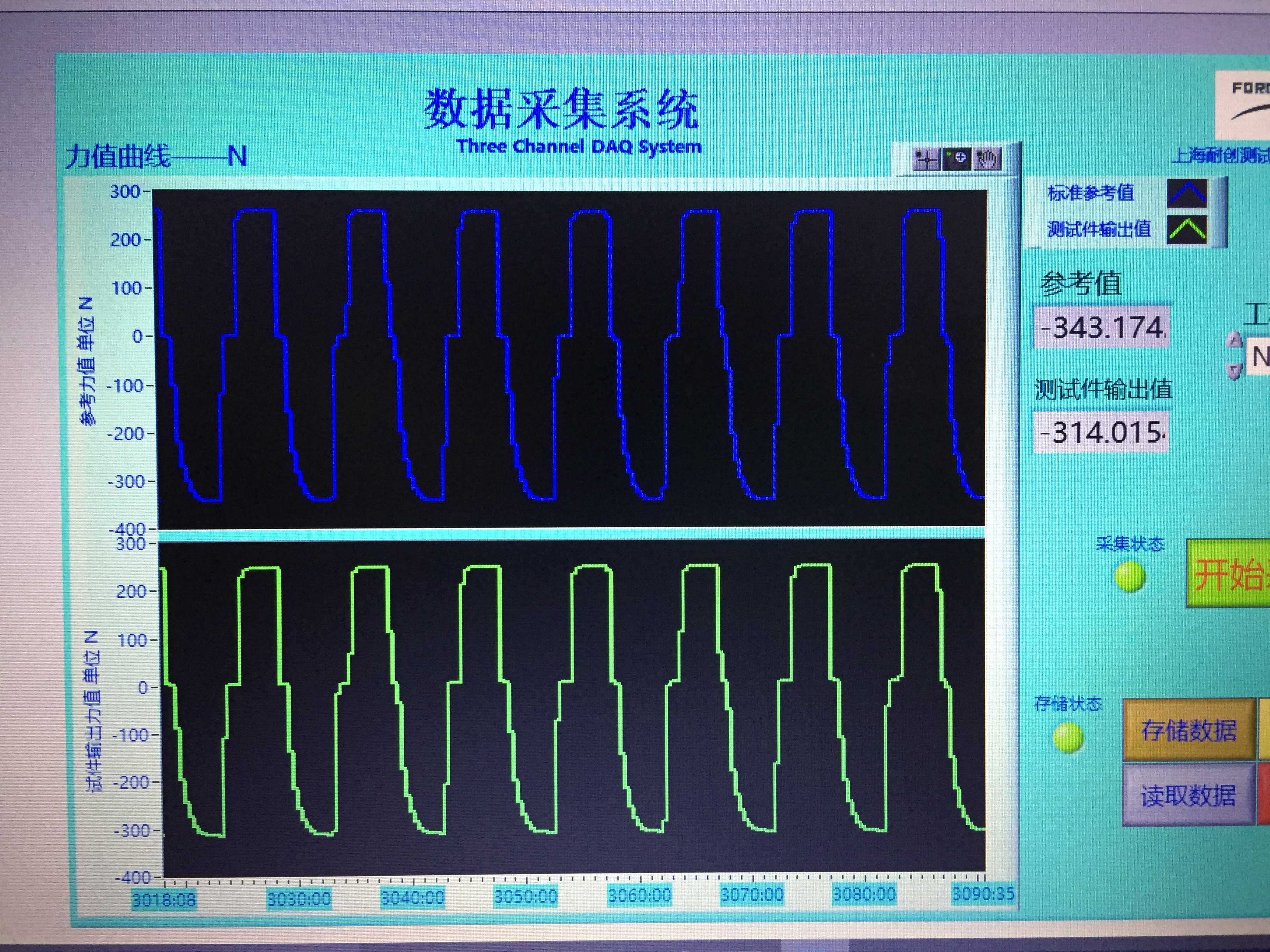
Task: Click the green 测试件输出值 plot legend icon
Action: 1188,229
